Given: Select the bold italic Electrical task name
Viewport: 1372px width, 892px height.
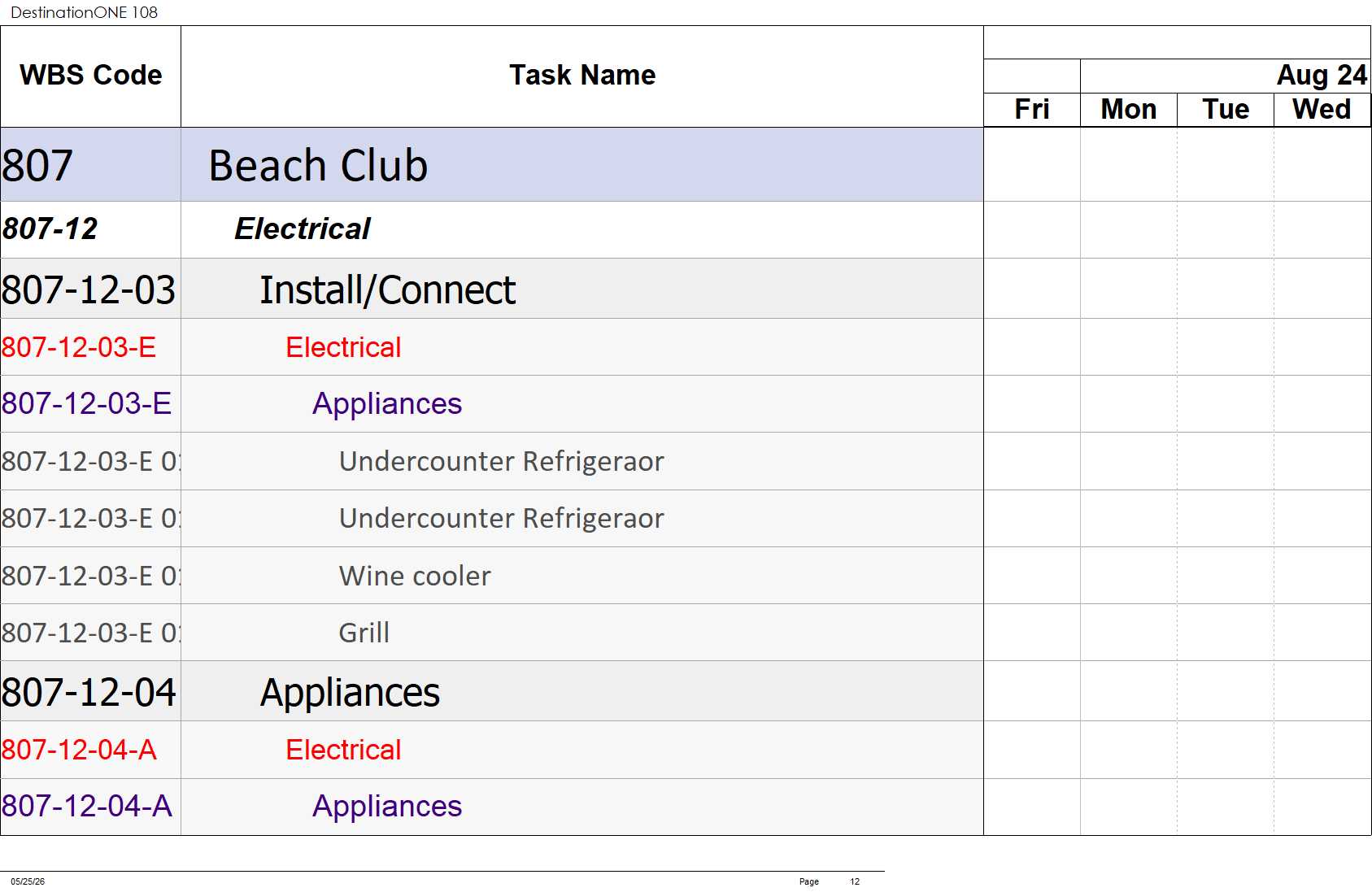Looking at the screenshot, I should (303, 228).
